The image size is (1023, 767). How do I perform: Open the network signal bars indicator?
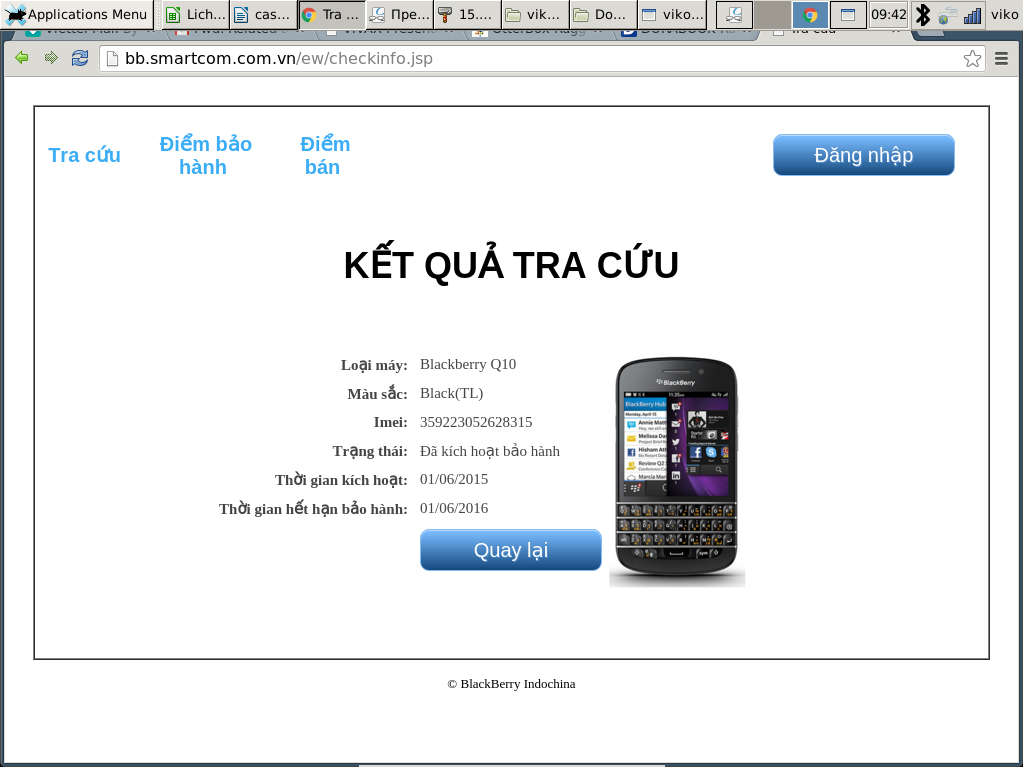[972, 15]
